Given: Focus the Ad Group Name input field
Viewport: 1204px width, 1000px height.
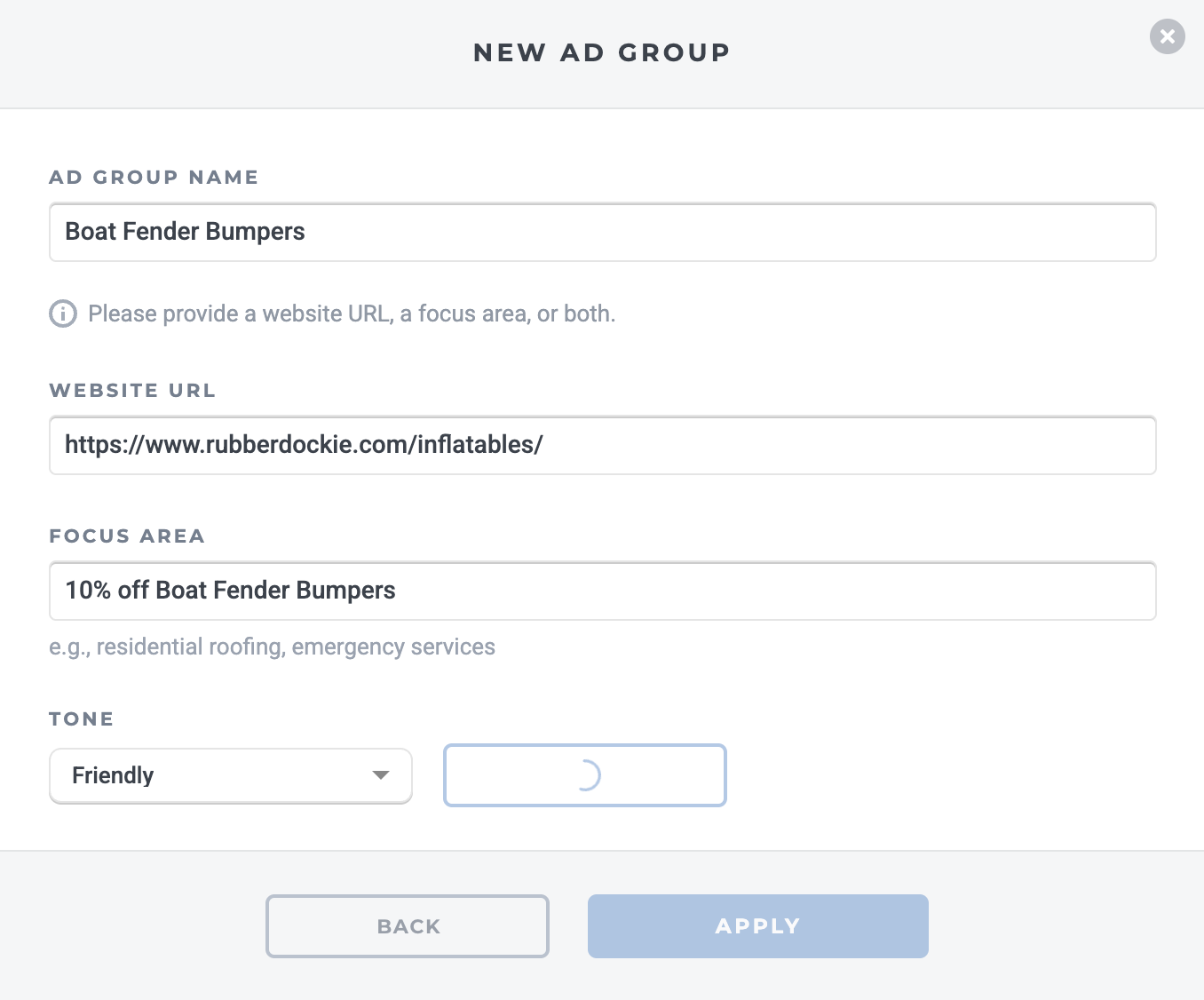Looking at the screenshot, I should 603,232.
